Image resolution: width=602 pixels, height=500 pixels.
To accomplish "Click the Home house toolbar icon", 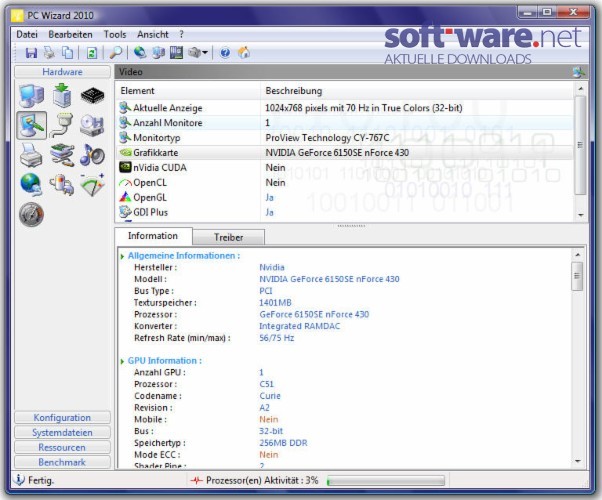I will (x=244, y=53).
